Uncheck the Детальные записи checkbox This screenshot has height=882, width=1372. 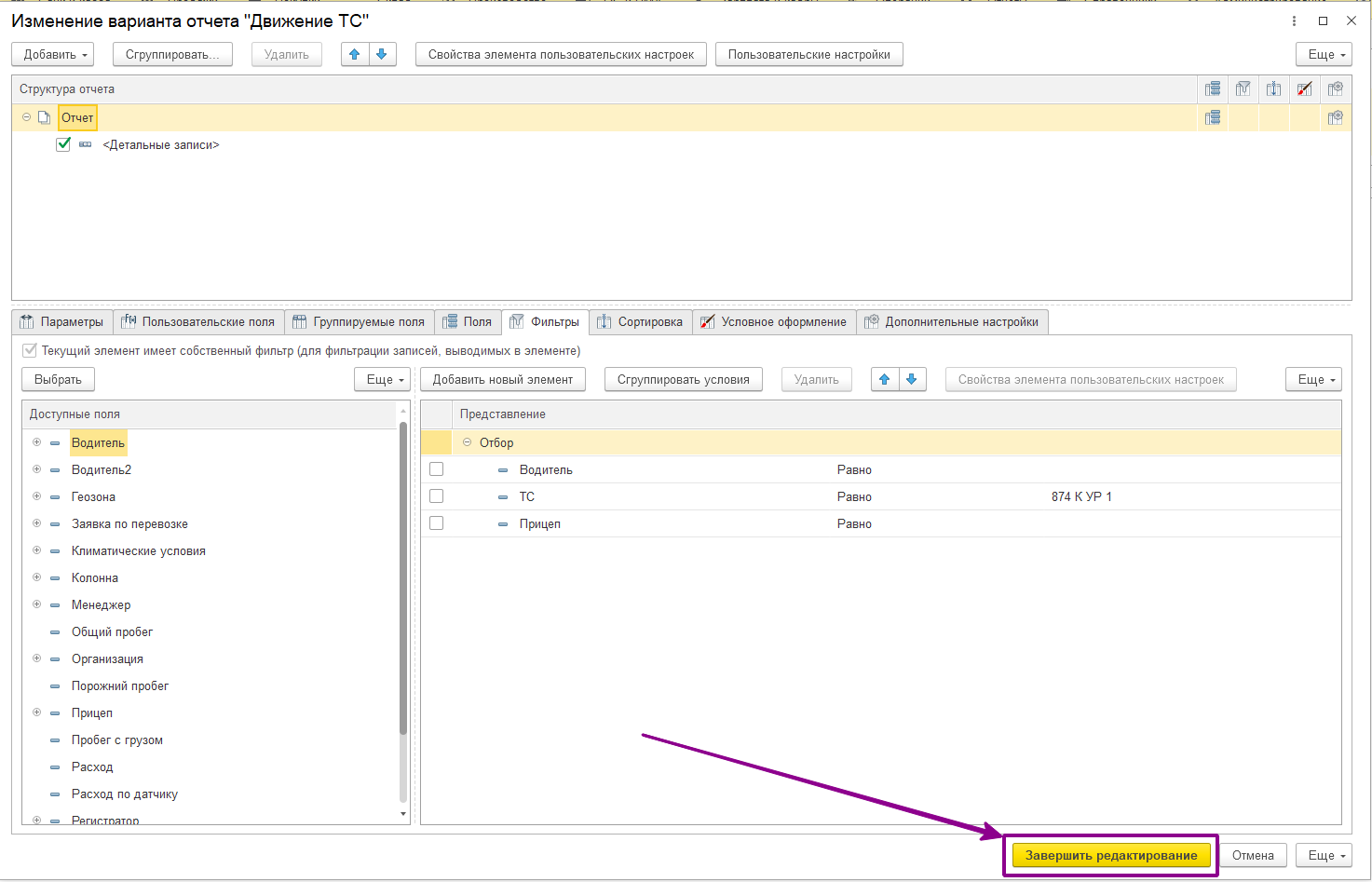63,144
